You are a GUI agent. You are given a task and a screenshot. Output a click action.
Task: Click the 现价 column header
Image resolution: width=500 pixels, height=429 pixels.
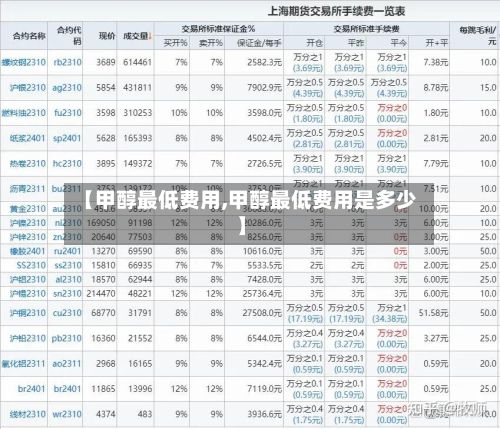pos(107,36)
